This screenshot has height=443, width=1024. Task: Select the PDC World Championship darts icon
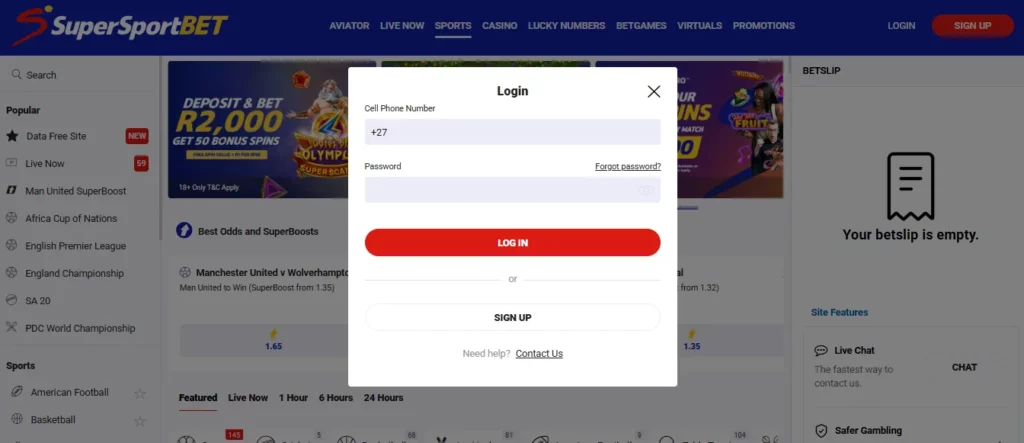11,328
